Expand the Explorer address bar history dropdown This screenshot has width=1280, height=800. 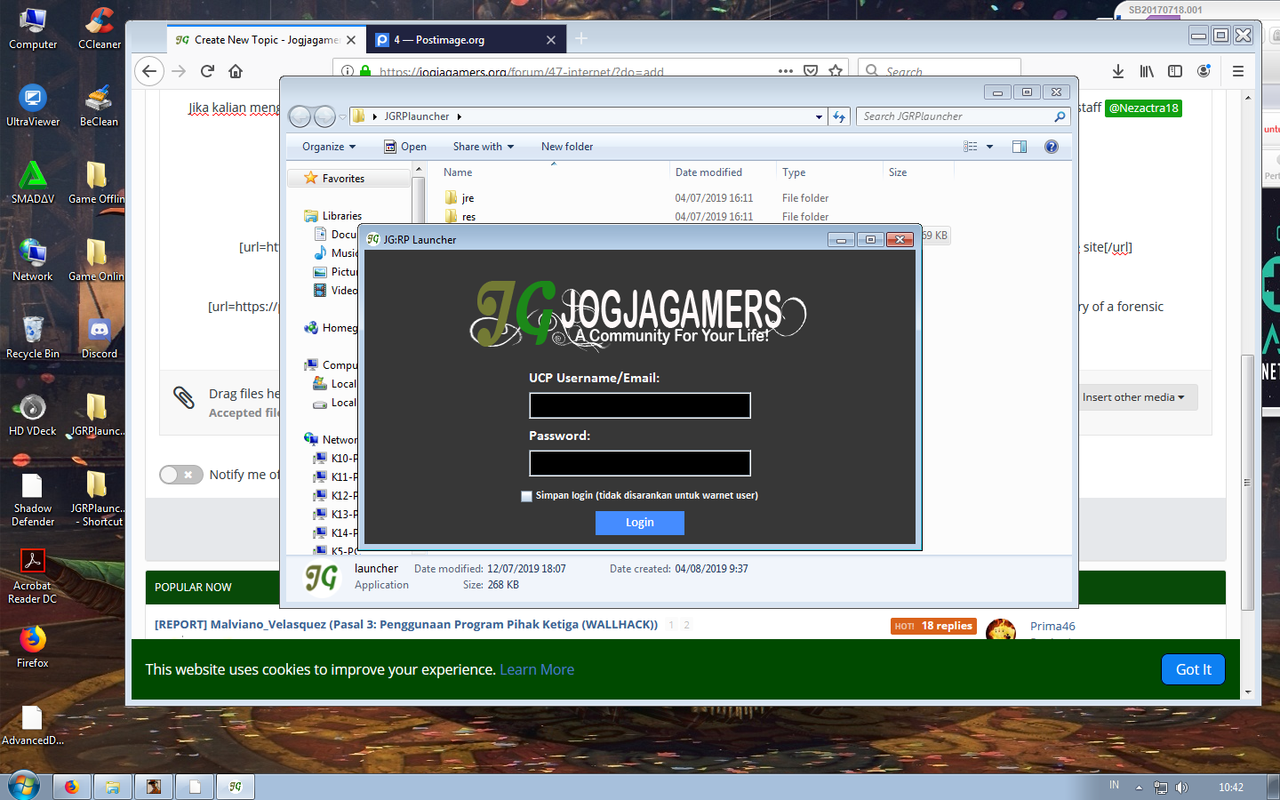click(x=819, y=117)
